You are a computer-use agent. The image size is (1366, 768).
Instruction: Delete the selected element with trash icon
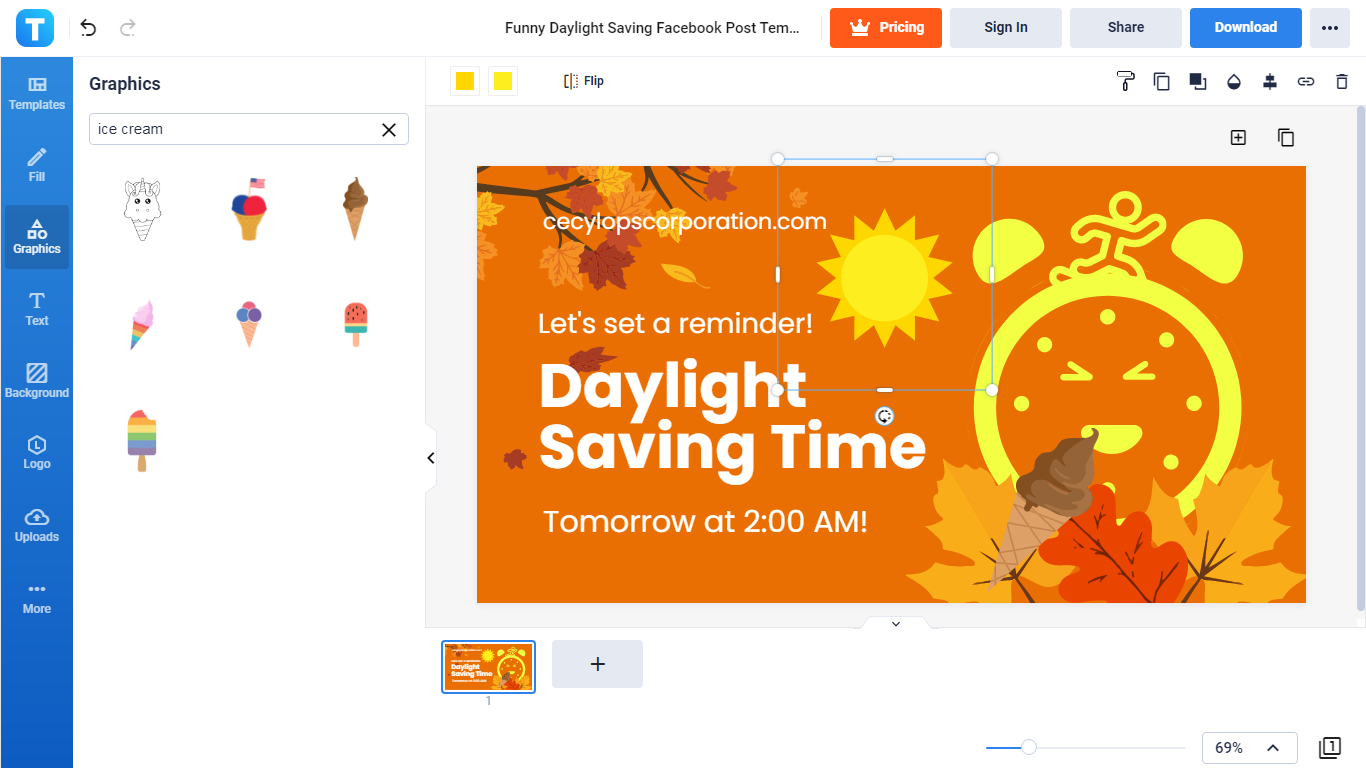tap(1342, 81)
